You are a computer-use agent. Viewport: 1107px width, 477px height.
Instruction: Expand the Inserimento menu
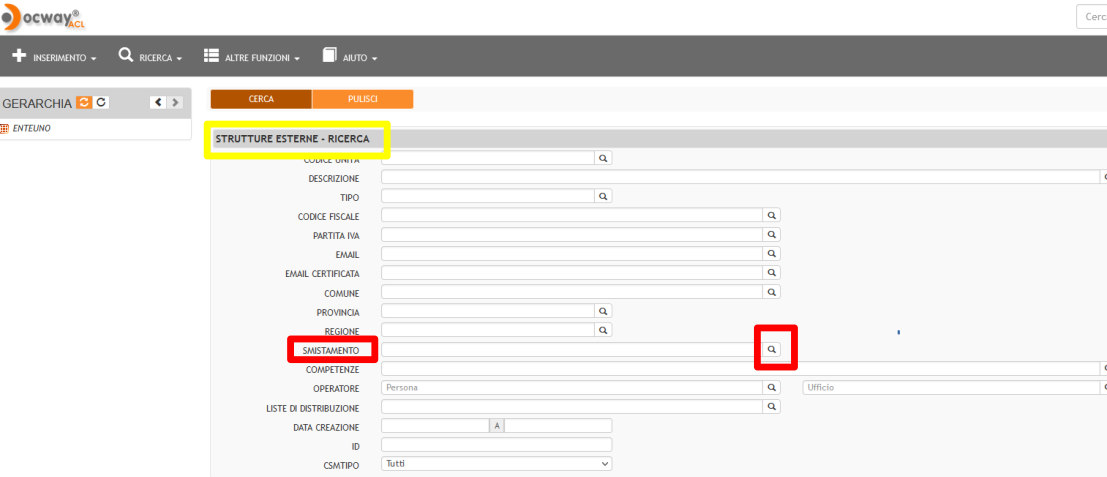click(x=54, y=57)
